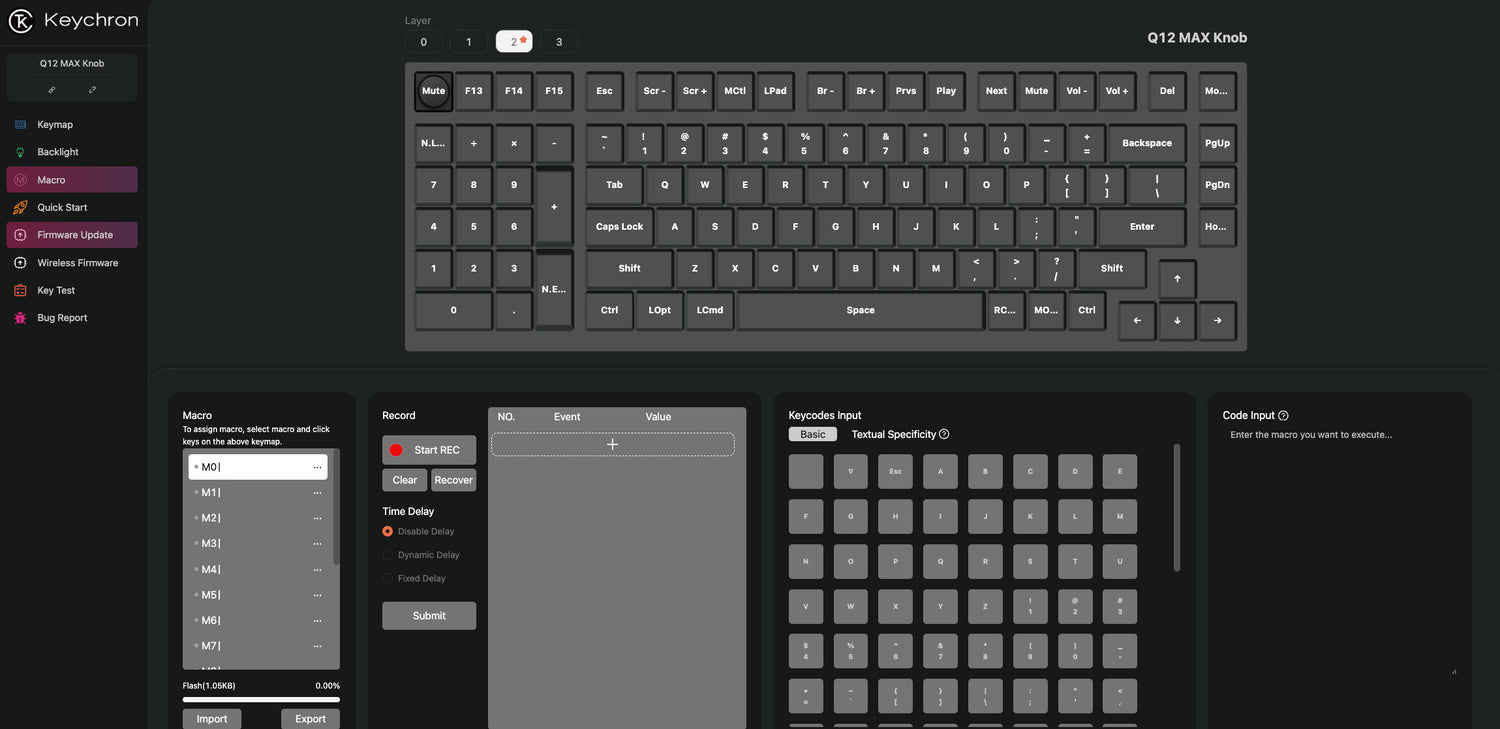
Task: Click the Wireless Firmware chip icon
Action: click(20, 263)
